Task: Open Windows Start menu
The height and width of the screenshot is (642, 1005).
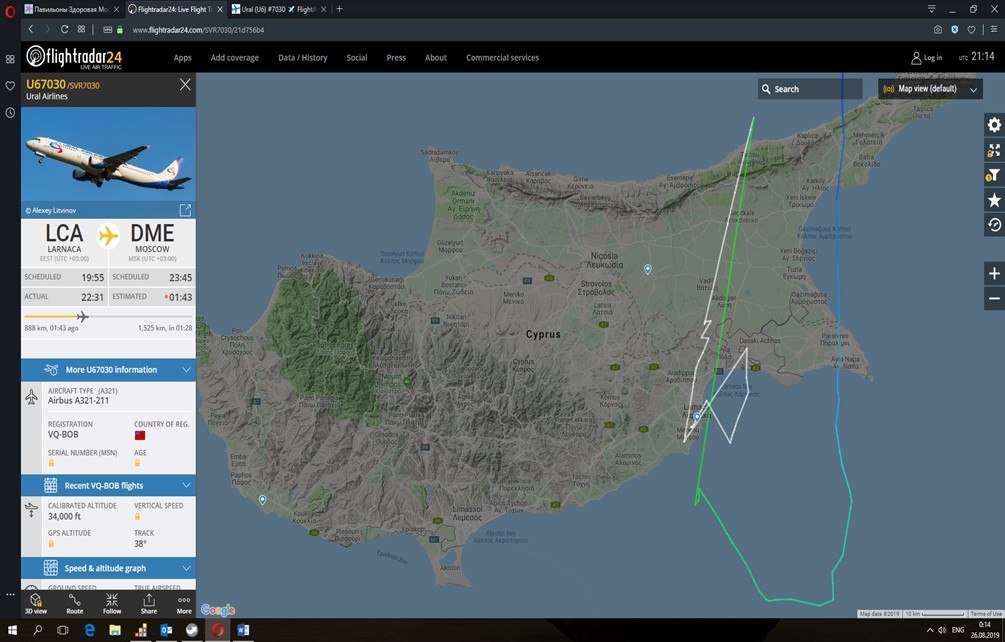Action: pos(12,630)
